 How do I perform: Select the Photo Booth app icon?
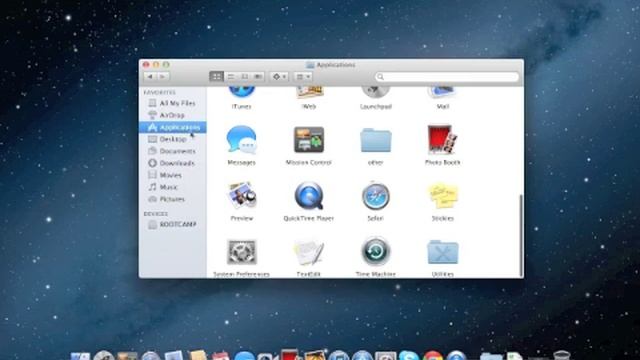[442, 140]
